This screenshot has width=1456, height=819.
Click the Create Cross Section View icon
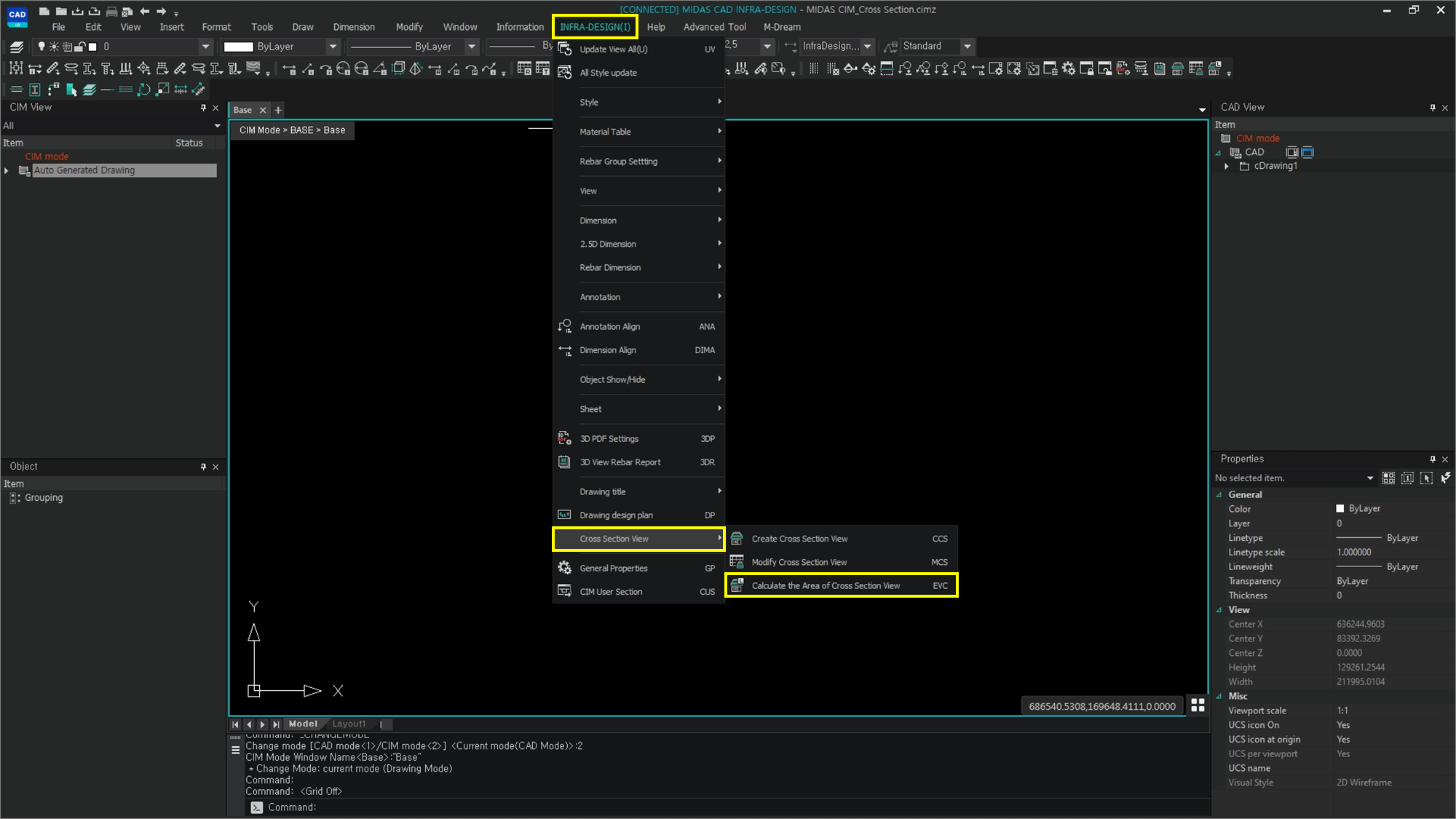pos(737,539)
